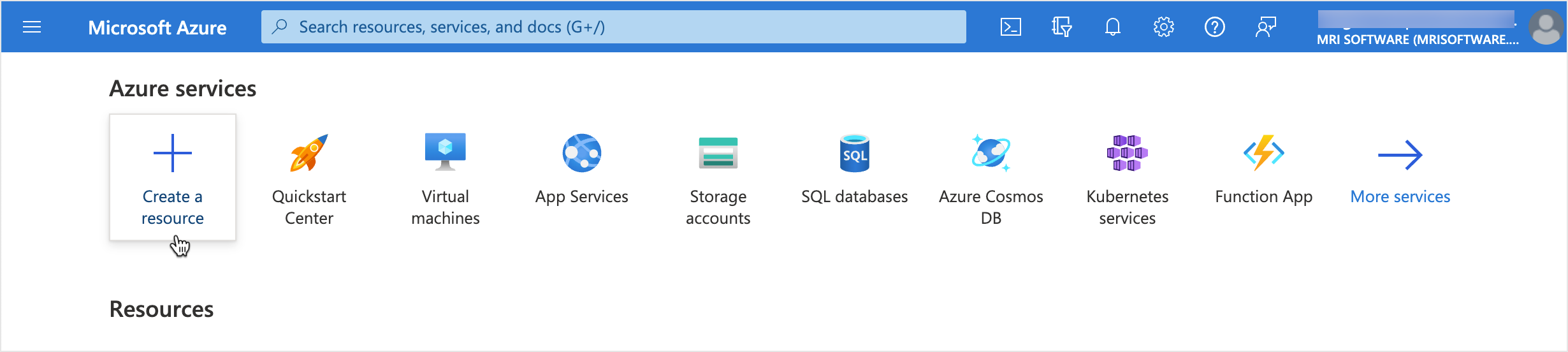Launch Cloud Shell from the header

[x=1010, y=27]
